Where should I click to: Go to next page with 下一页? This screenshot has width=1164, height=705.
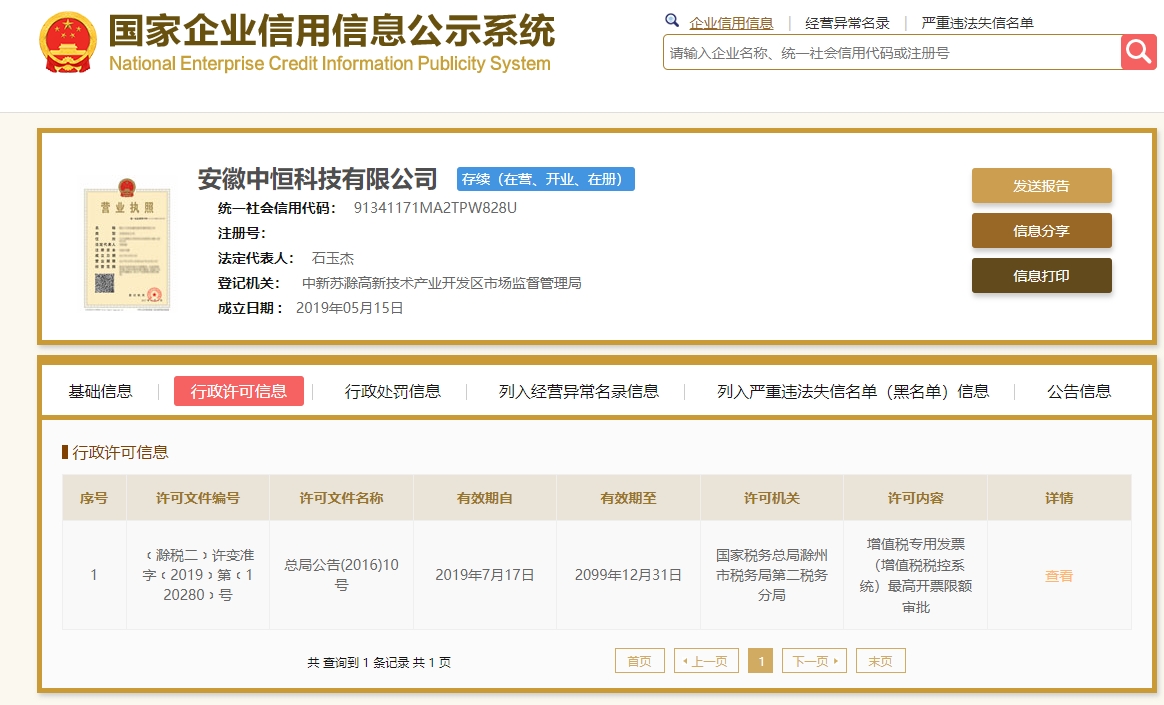pyautogui.click(x=814, y=661)
